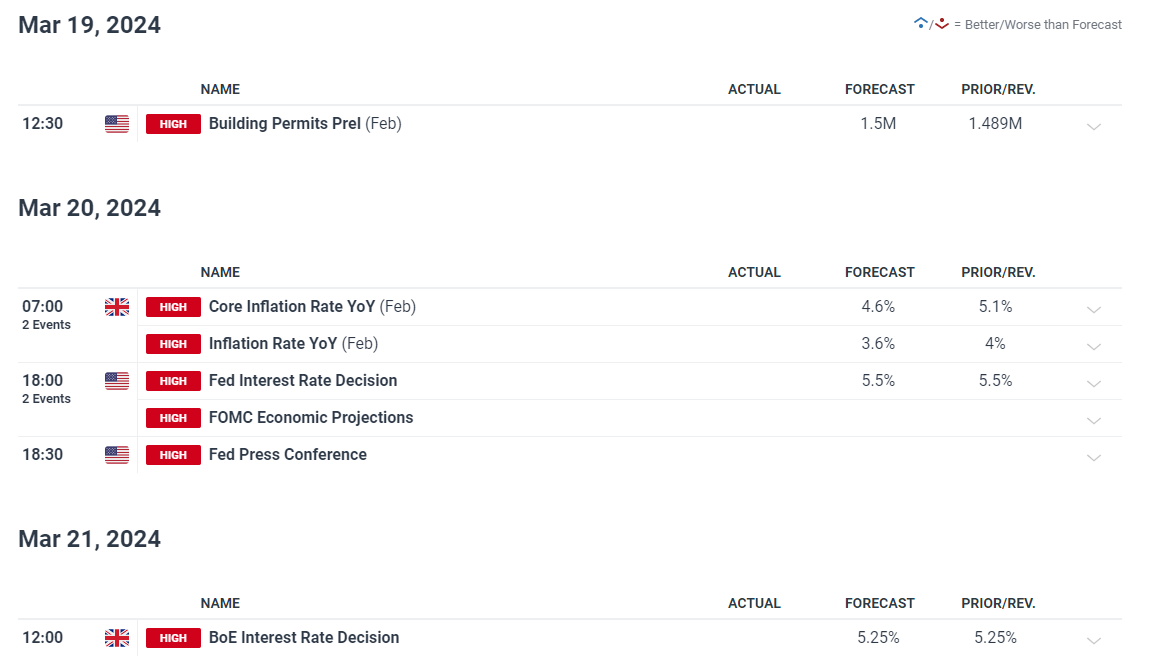Click the Inflation Rate YoY event name
1158x658 pixels.
point(273,344)
